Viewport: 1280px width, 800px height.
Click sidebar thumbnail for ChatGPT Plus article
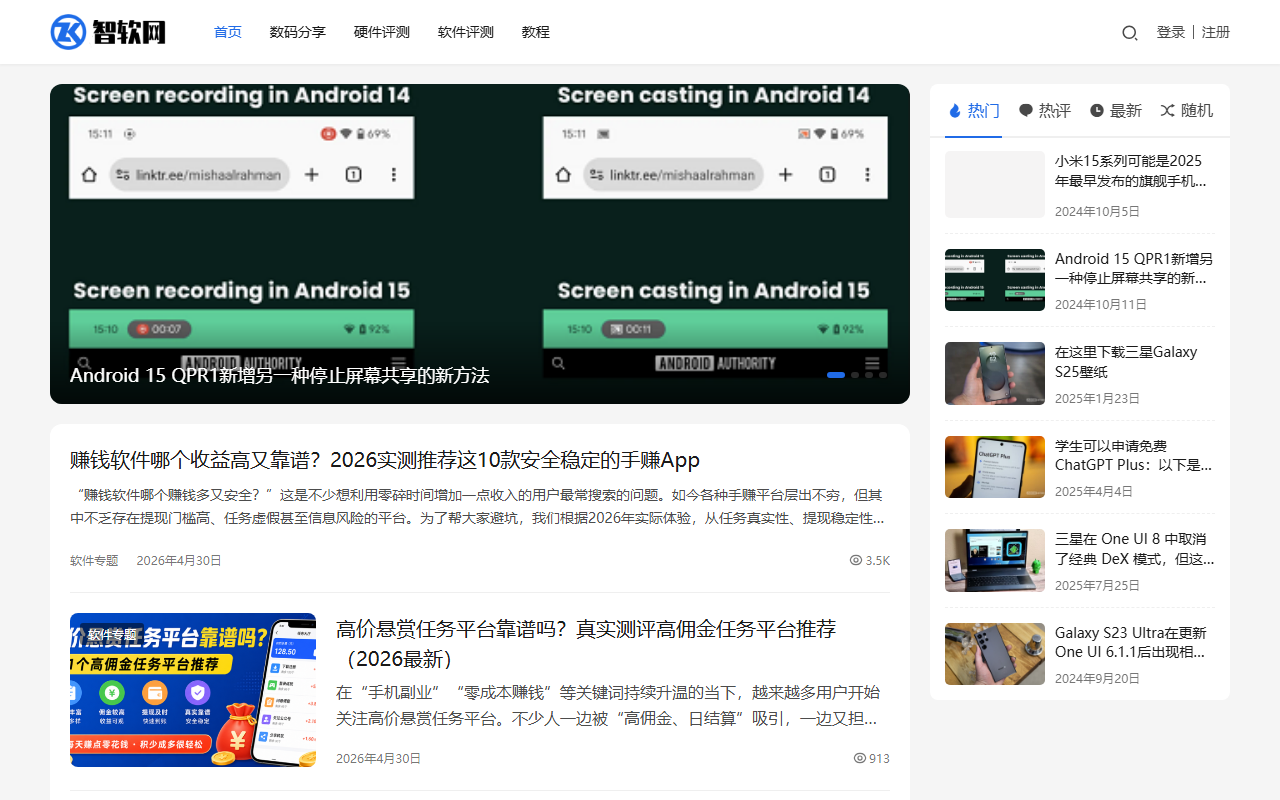pos(995,467)
